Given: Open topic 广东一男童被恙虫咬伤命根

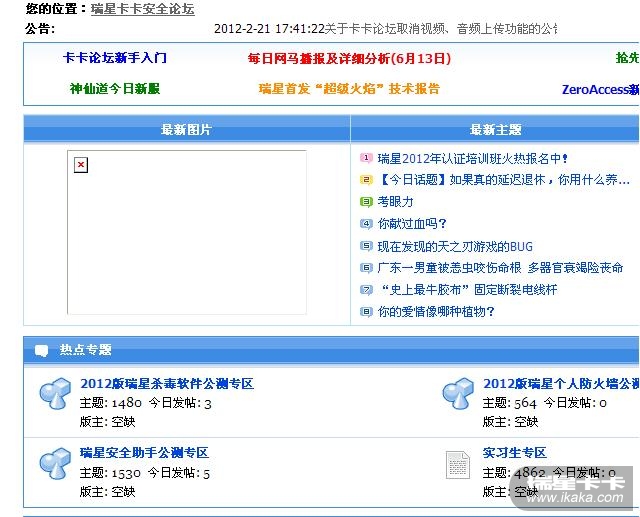Looking at the screenshot, I should 500,268.
